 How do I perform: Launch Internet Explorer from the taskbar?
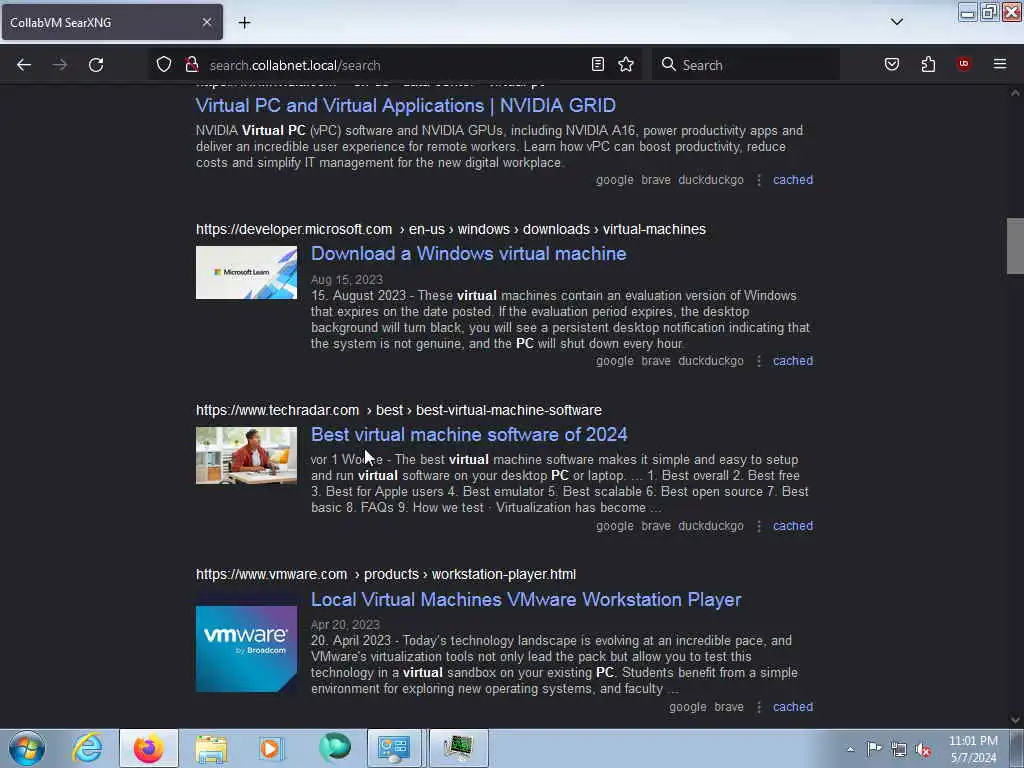(88, 748)
